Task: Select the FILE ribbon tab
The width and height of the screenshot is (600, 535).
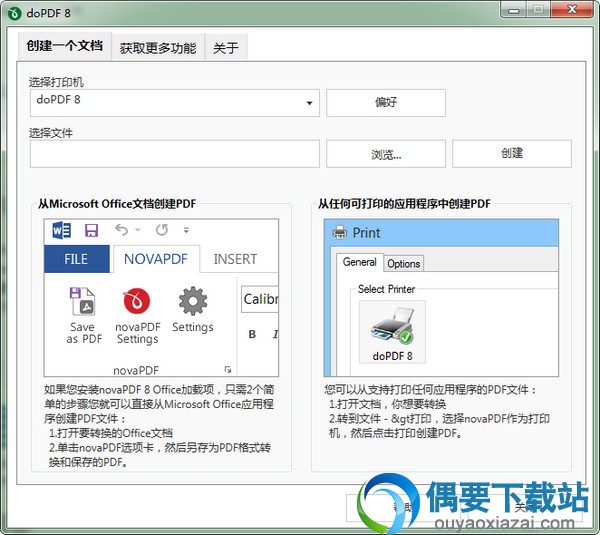Action: (x=77, y=259)
